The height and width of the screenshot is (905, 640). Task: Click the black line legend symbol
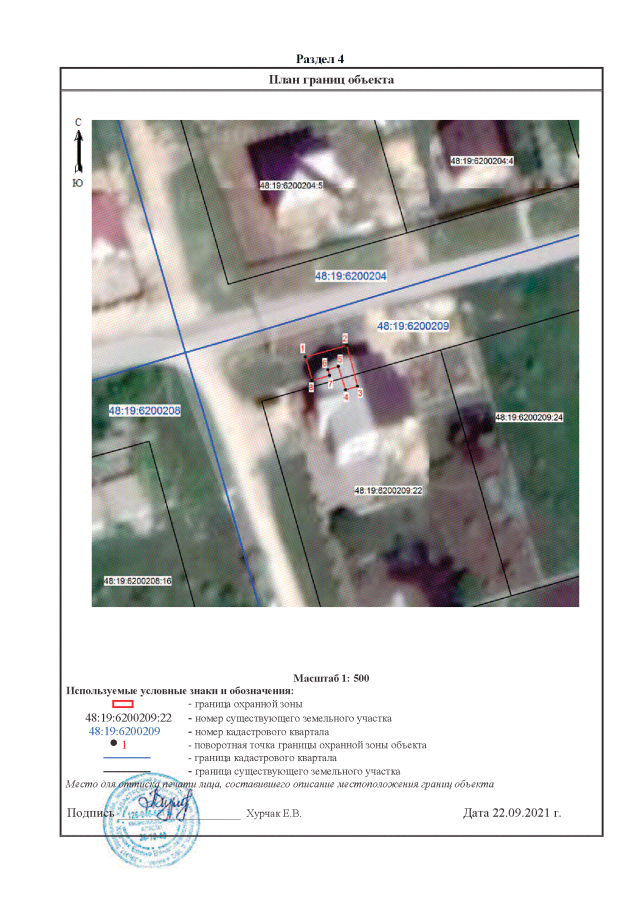coord(126,771)
